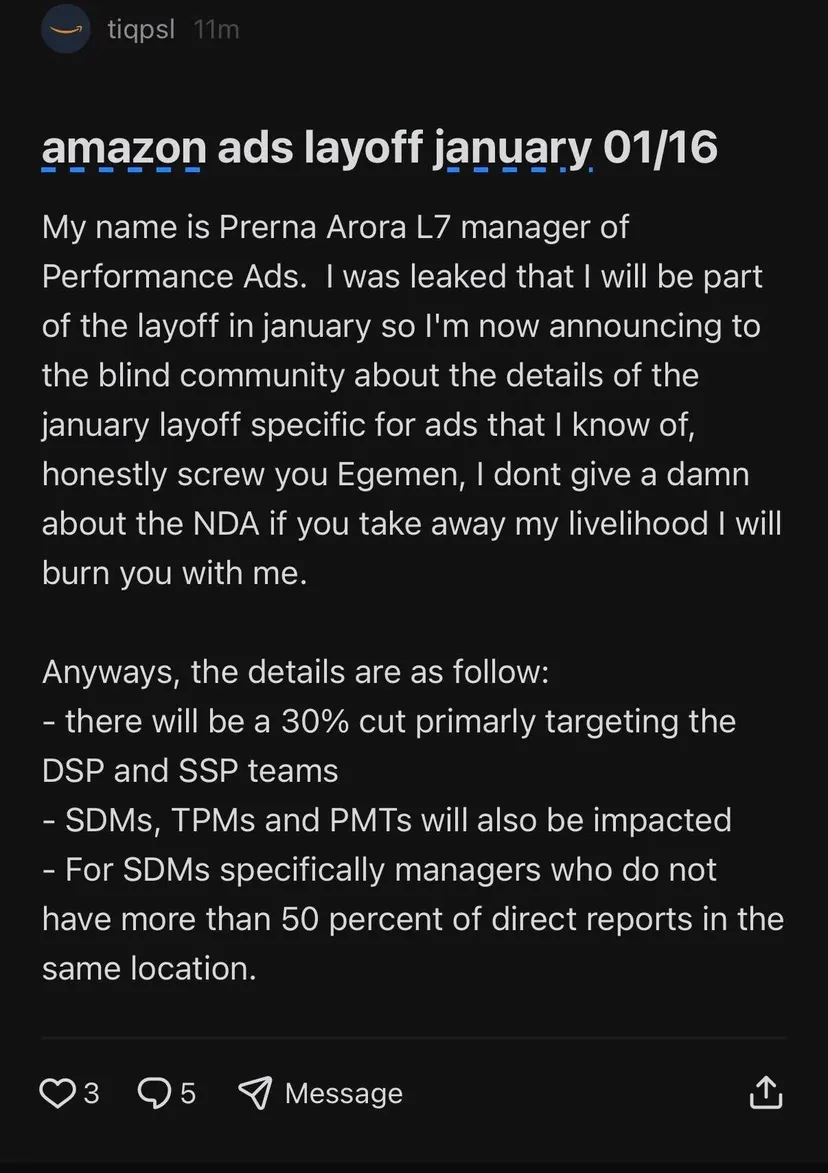Open the Amazon logo avatar of tiqpsl
828x1173 pixels.
pyautogui.click(x=66, y=29)
